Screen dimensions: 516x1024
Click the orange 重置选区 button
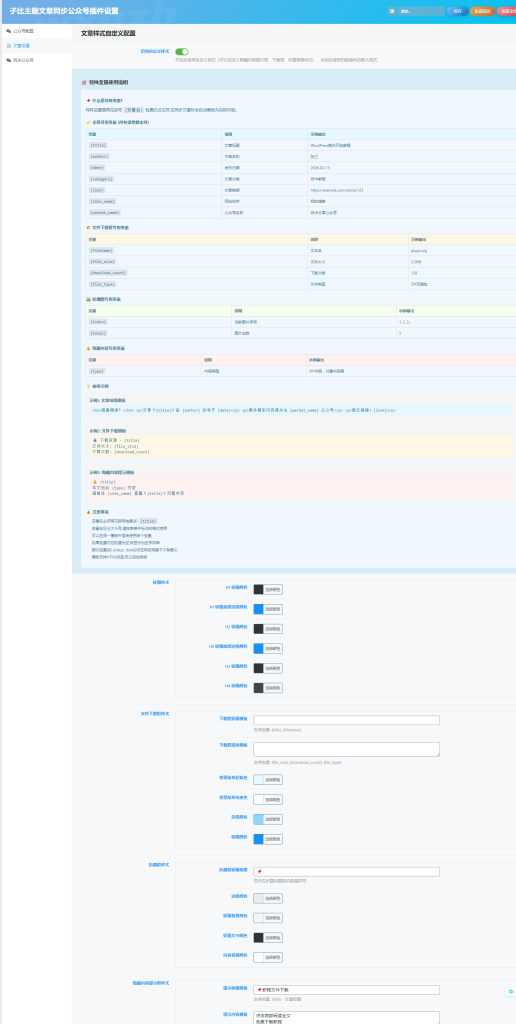(x=482, y=11)
